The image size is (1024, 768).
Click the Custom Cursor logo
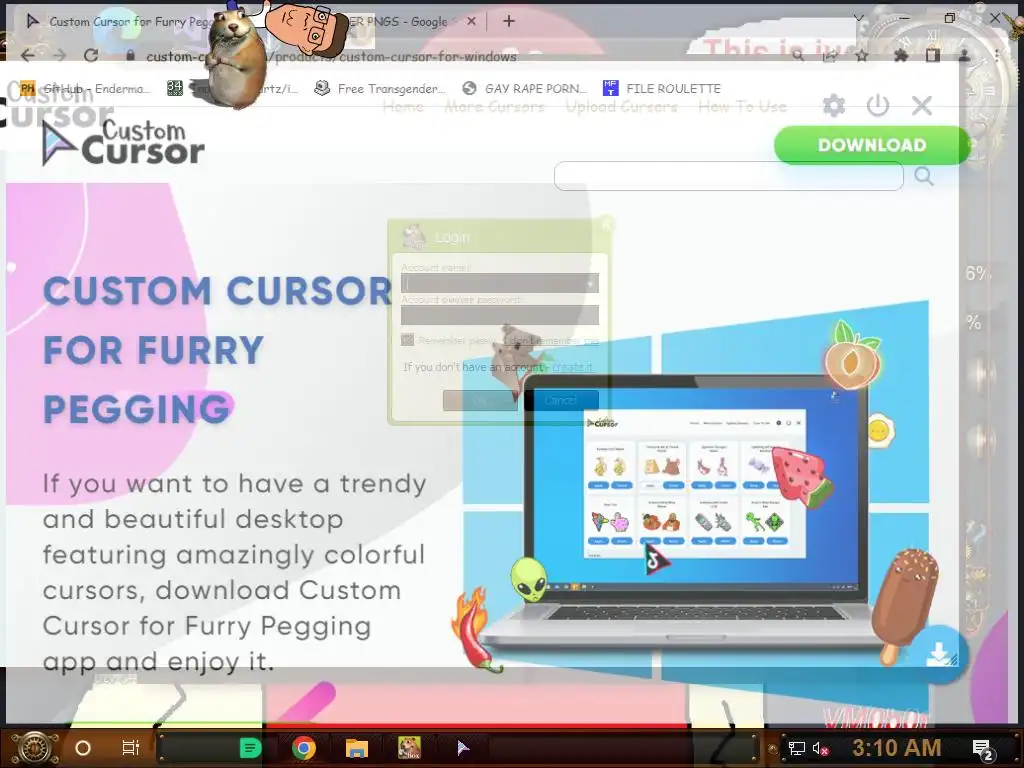[x=123, y=144]
